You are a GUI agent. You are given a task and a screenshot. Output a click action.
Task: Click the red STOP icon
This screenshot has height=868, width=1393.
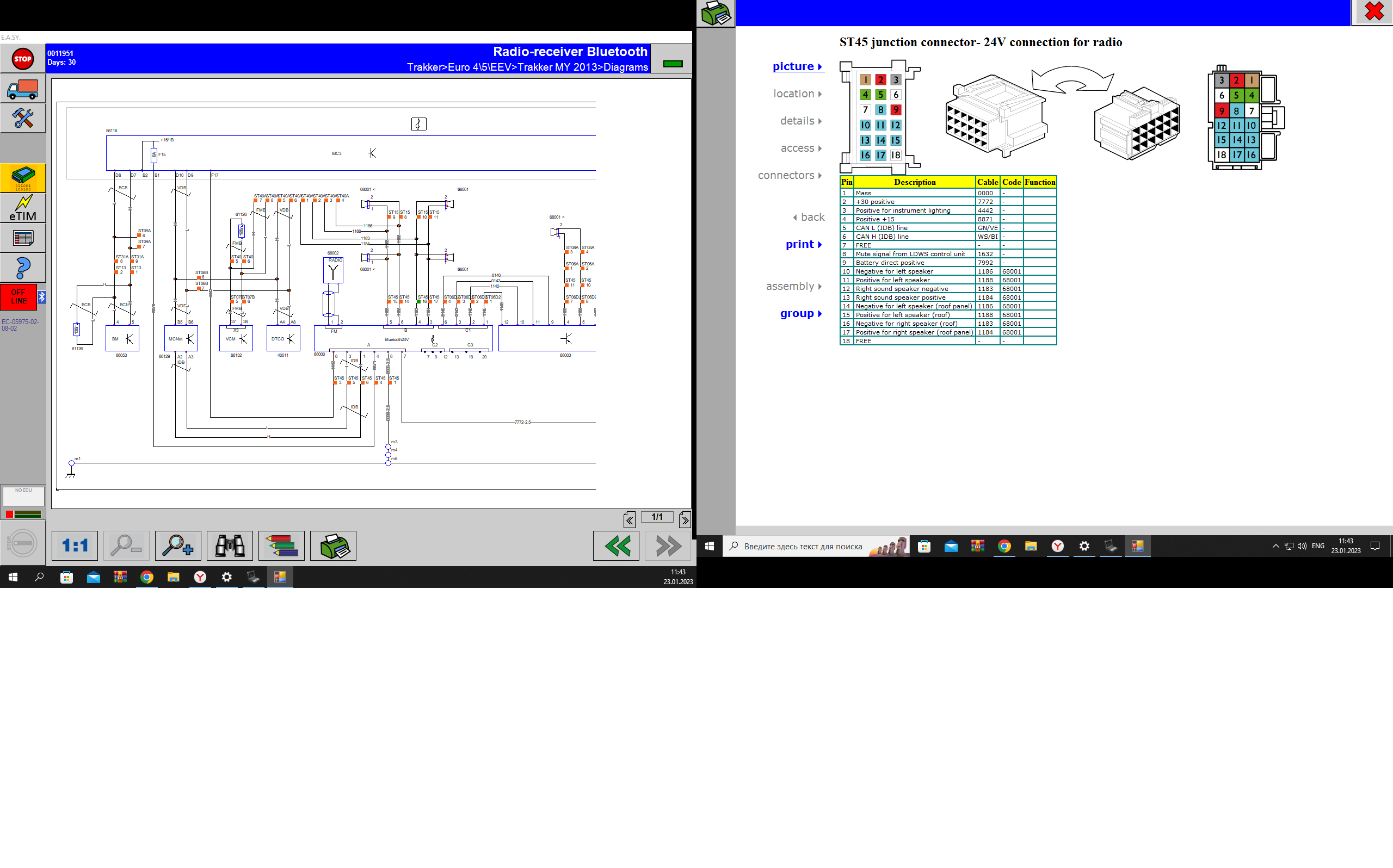(x=23, y=59)
